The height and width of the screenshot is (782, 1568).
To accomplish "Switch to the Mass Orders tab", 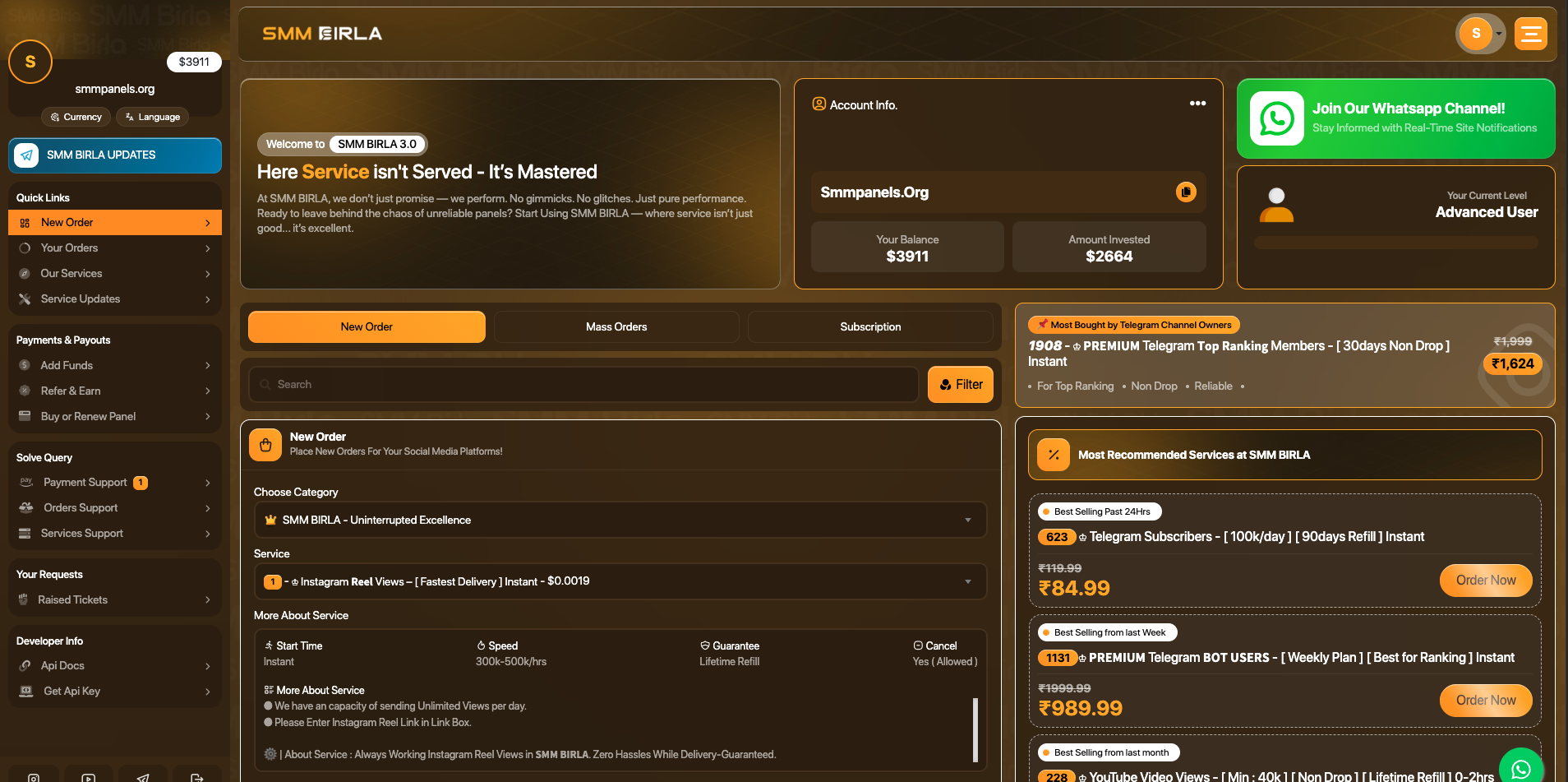I will (x=616, y=326).
